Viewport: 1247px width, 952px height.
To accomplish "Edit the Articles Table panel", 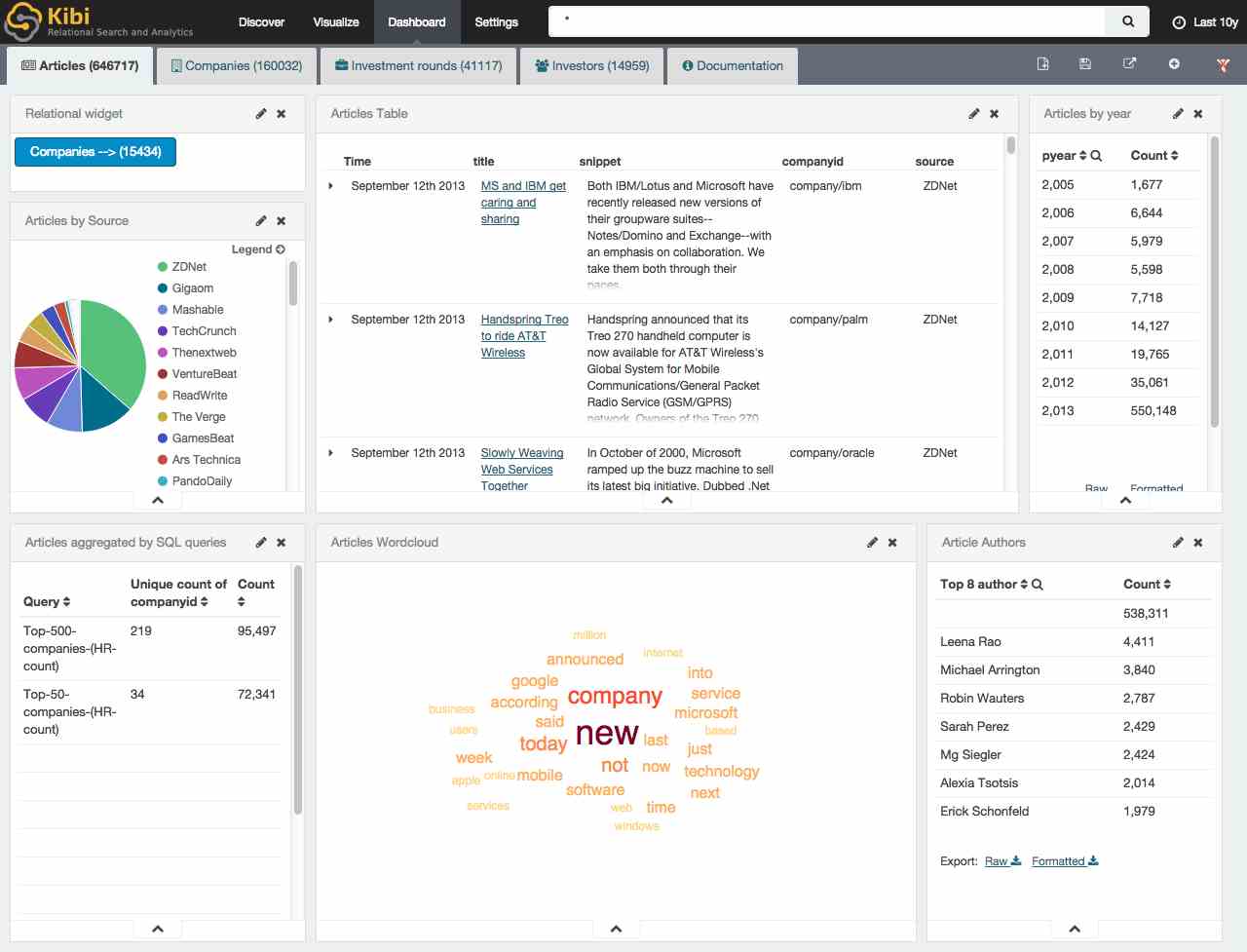I will tap(974, 114).
